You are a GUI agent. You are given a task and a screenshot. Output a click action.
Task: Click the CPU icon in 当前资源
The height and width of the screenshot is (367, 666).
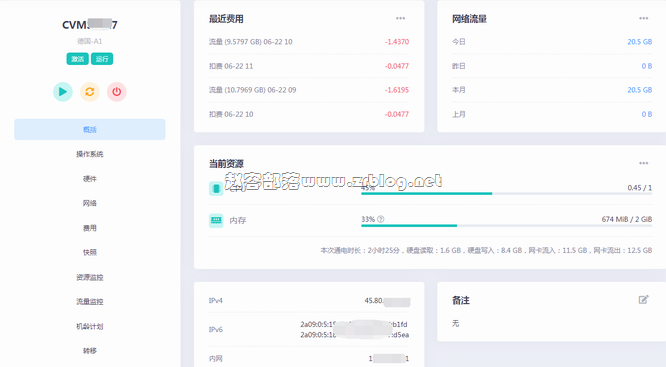tap(216, 188)
